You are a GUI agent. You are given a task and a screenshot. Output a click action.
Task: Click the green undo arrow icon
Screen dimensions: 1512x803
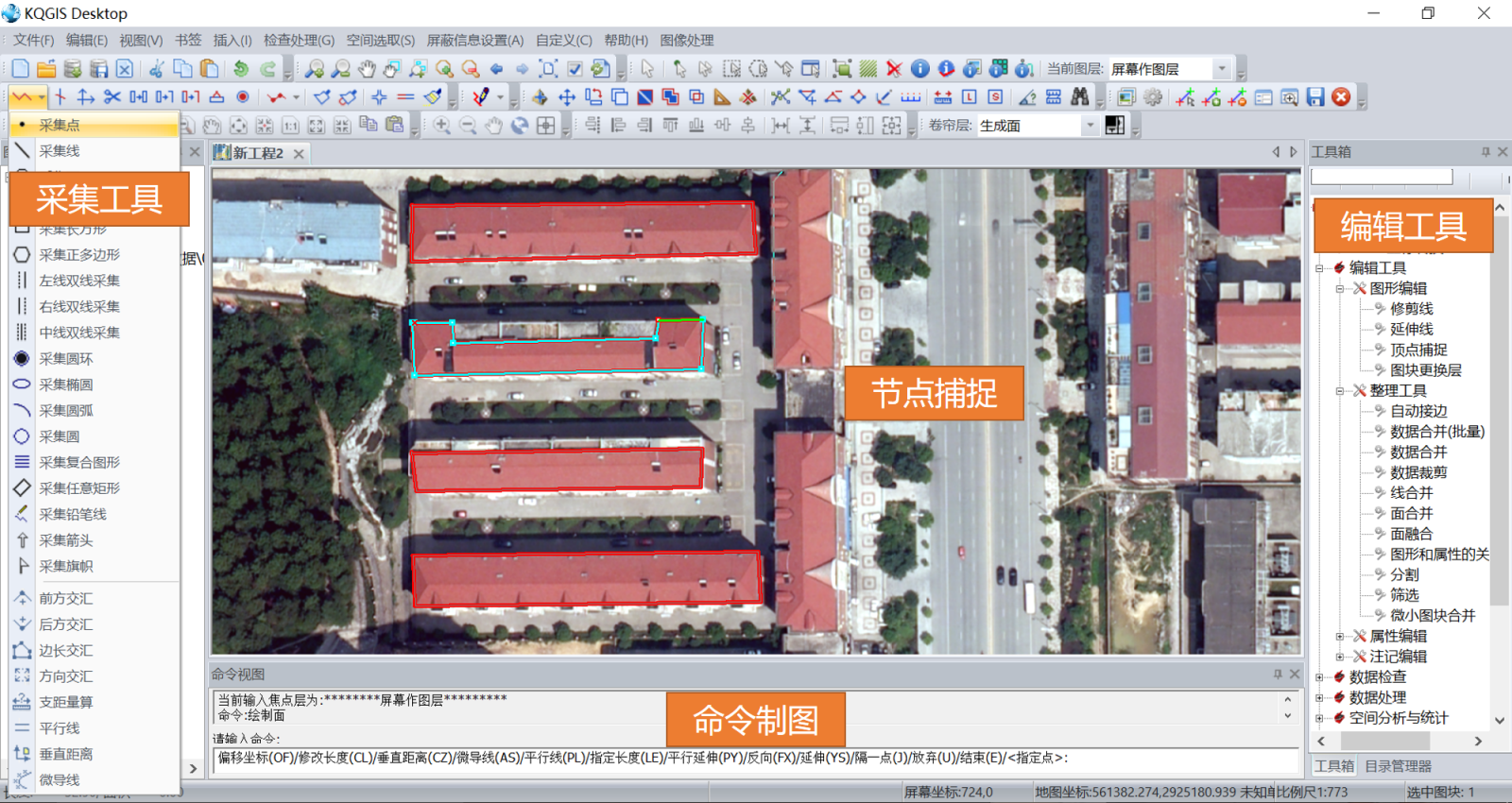tap(242, 69)
